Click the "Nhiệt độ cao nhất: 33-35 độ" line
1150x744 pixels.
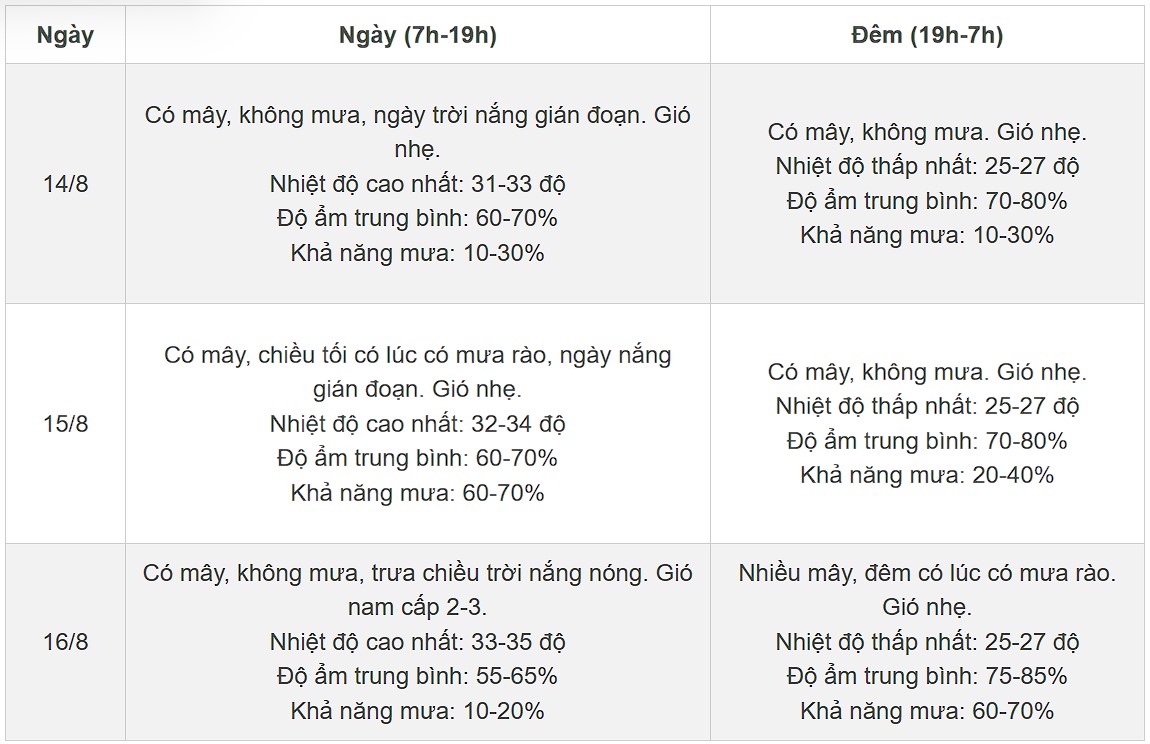pos(417,642)
